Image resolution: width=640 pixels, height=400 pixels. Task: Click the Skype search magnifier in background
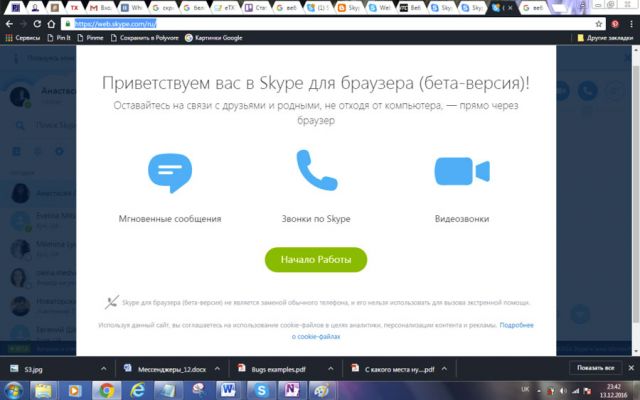coord(20,125)
